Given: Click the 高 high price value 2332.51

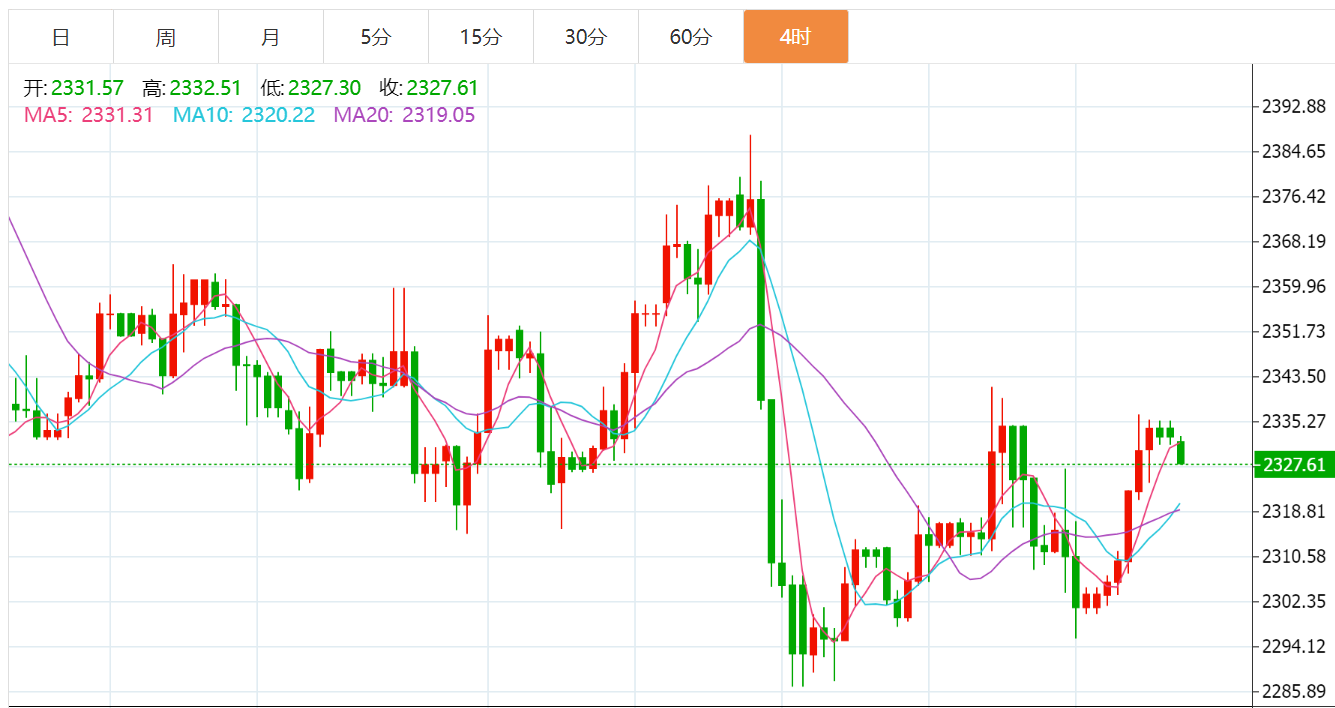Looking at the screenshot, I should pyautogui.click(x=205, y=88).
